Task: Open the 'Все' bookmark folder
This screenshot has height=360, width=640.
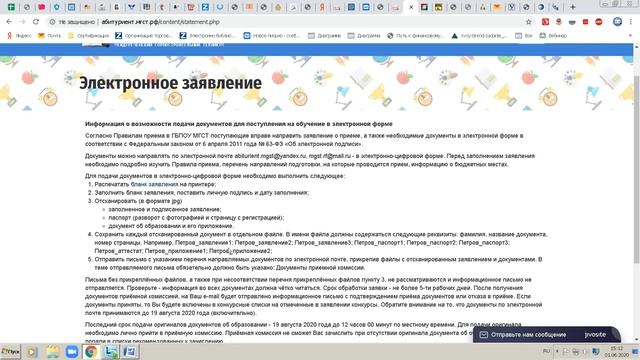Action: tap(524, 36)
